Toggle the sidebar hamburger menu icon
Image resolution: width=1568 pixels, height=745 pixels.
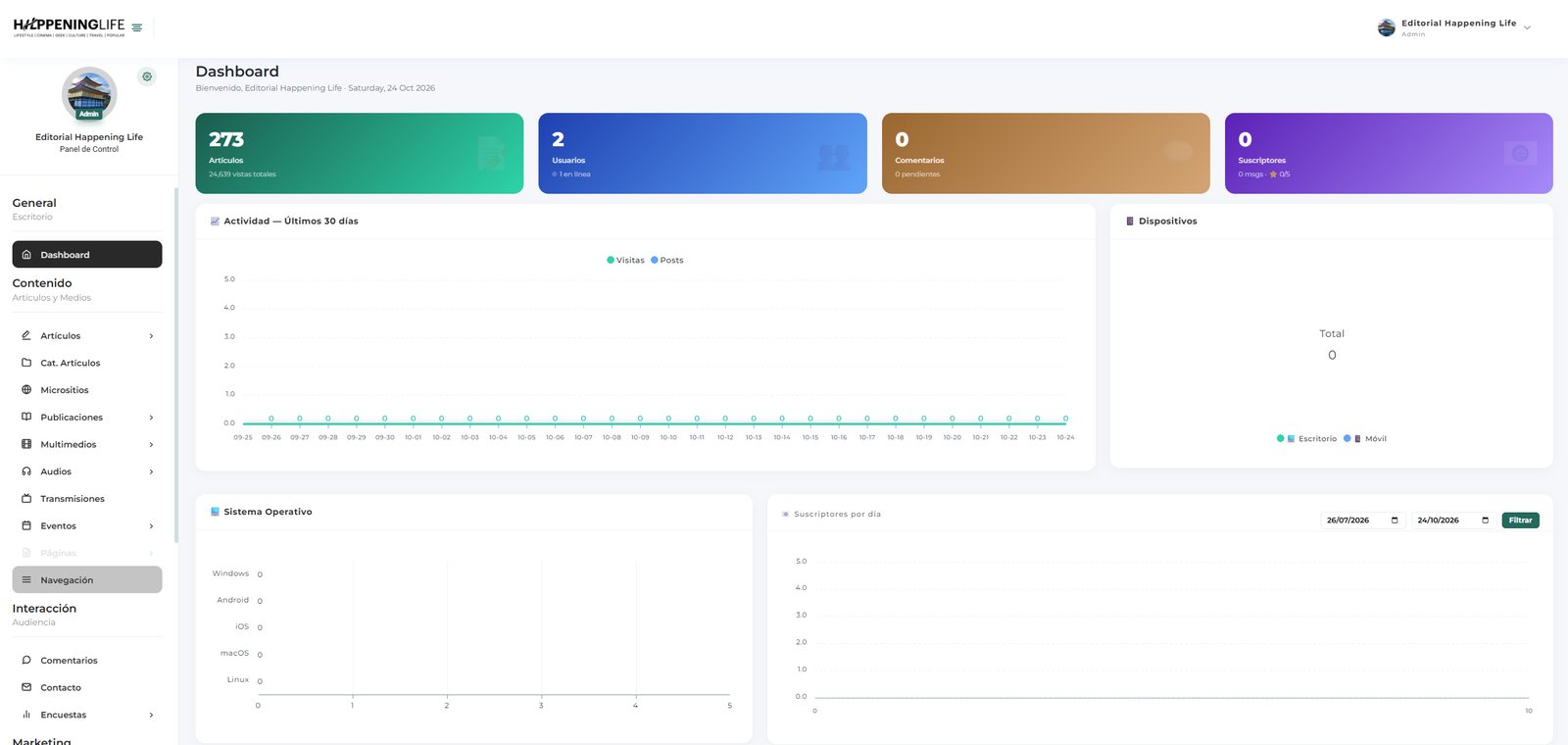(137, 27)
